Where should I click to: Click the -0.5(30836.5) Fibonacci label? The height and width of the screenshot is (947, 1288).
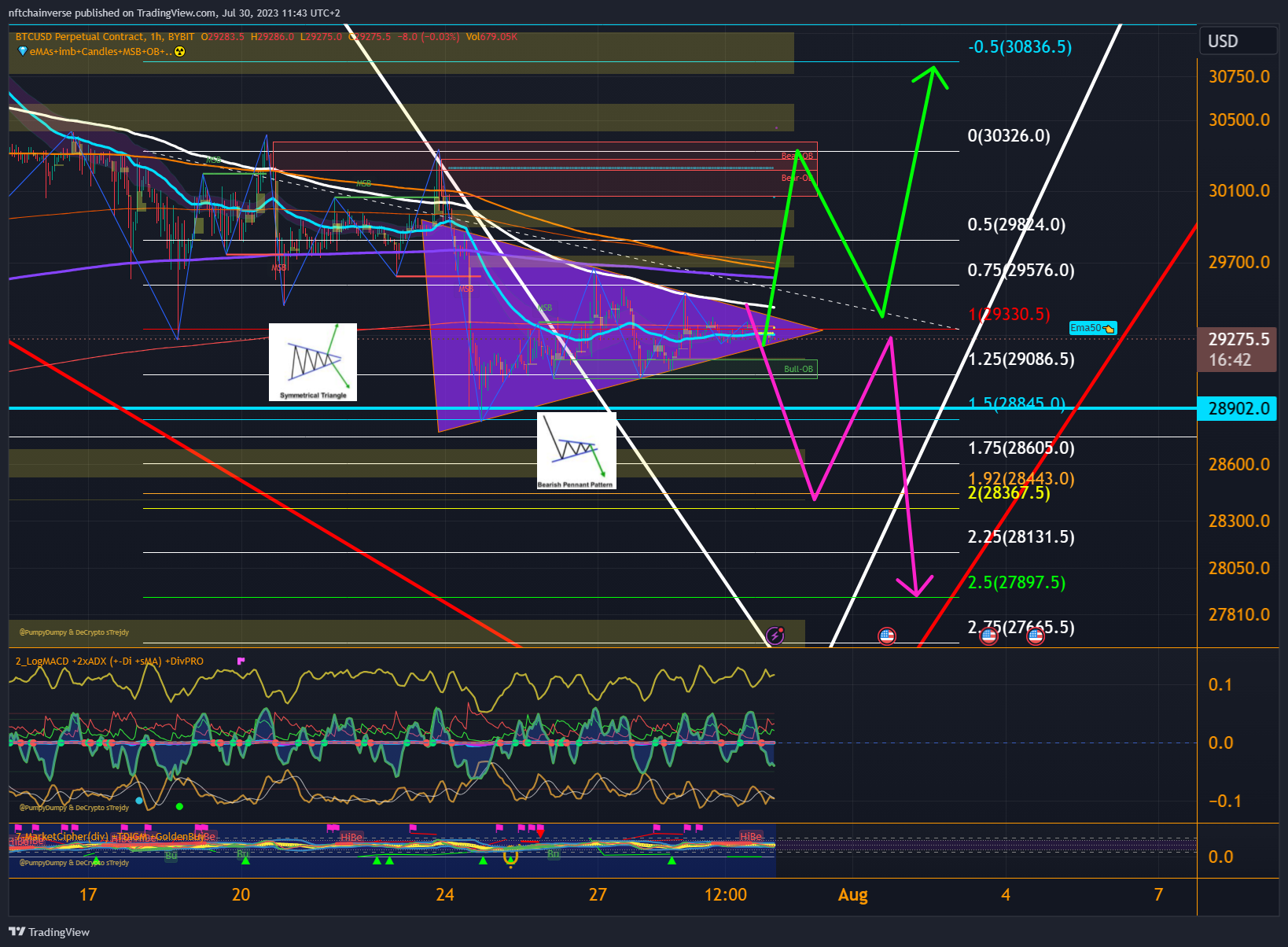[x=1020, y=47]
